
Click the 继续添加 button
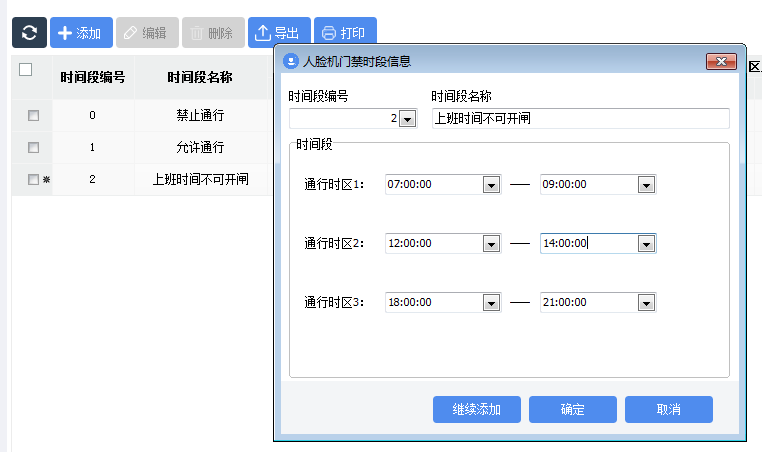click(477, 409)
